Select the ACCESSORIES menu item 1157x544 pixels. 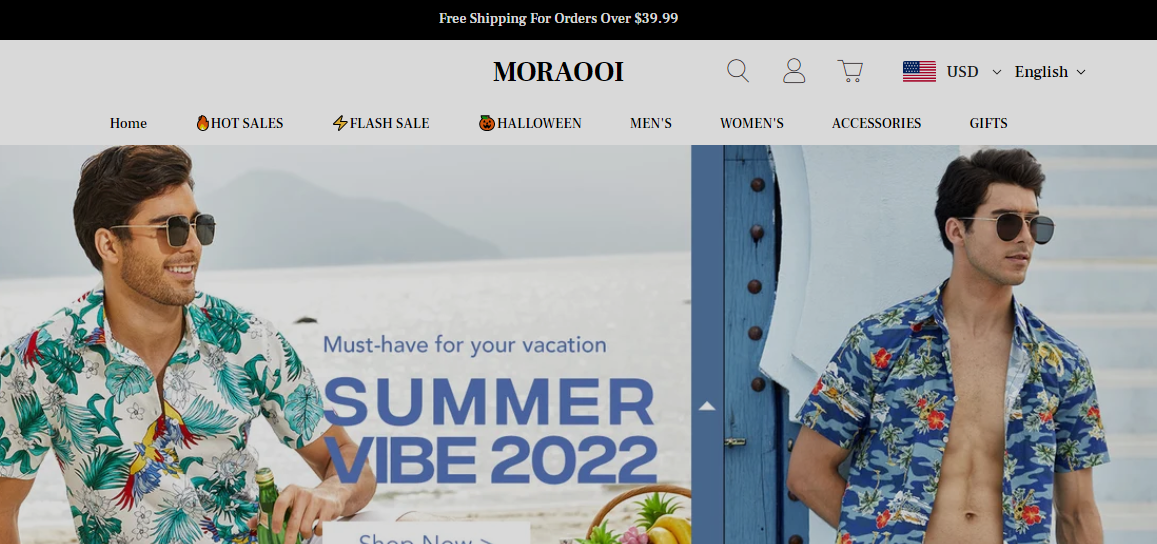tap(877, 123)
